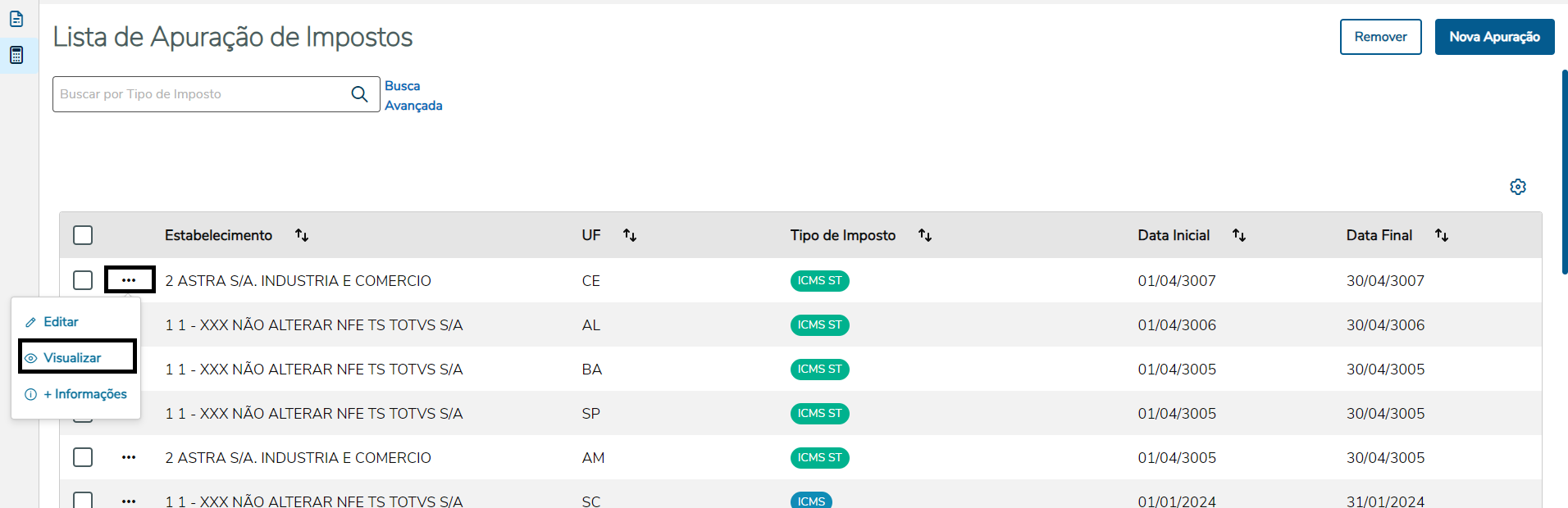Sort by Data Final arrows
1568x508 pixels.
point(1442,235)
